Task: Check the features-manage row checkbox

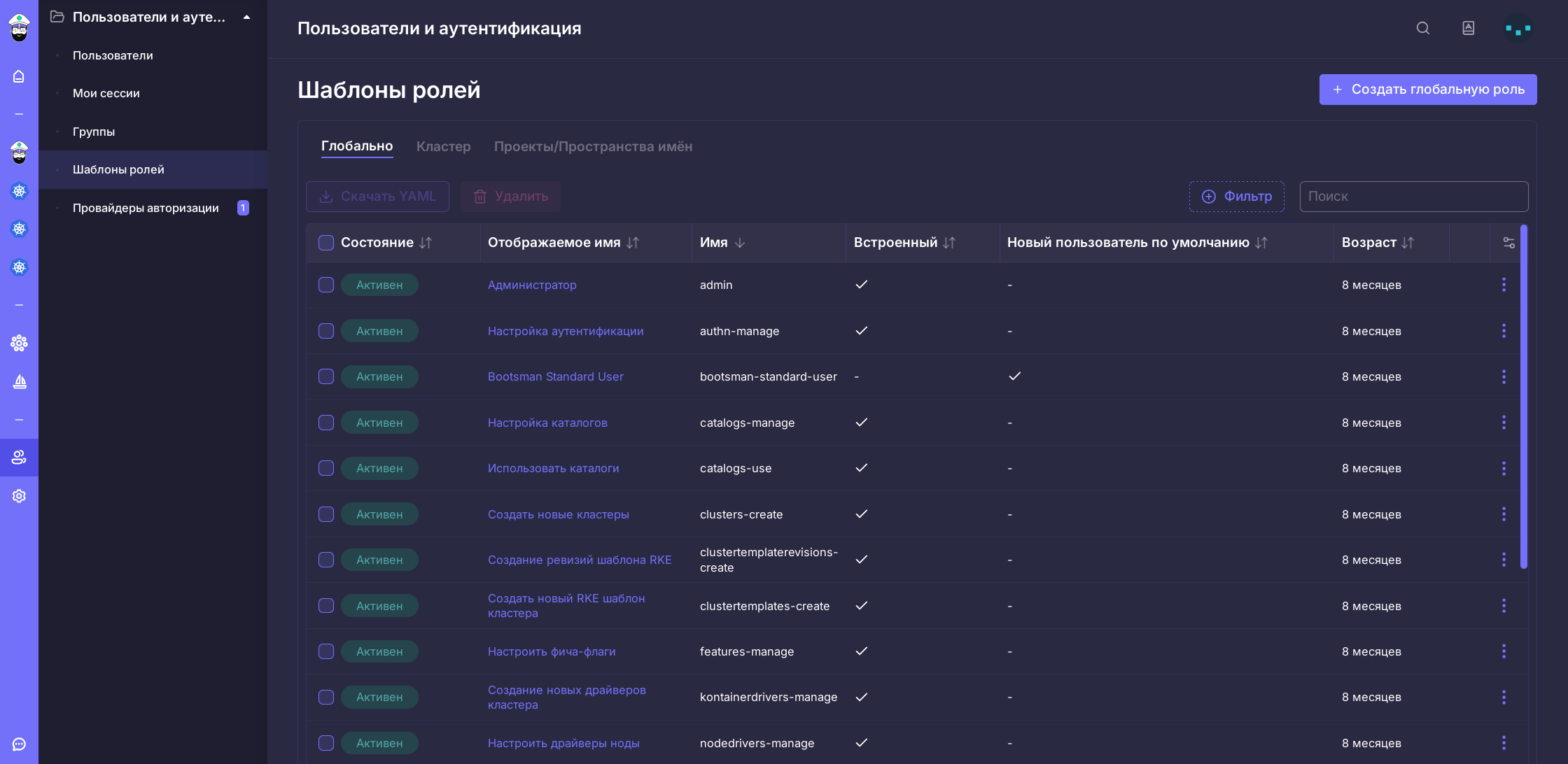Action: pos(326,651)
